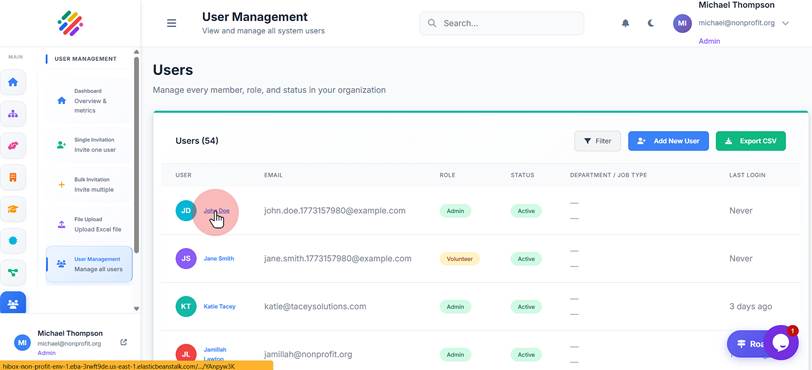Click the purple org-chart sidebar icon
Screen dimensions: 812x370
pos(13,114)
